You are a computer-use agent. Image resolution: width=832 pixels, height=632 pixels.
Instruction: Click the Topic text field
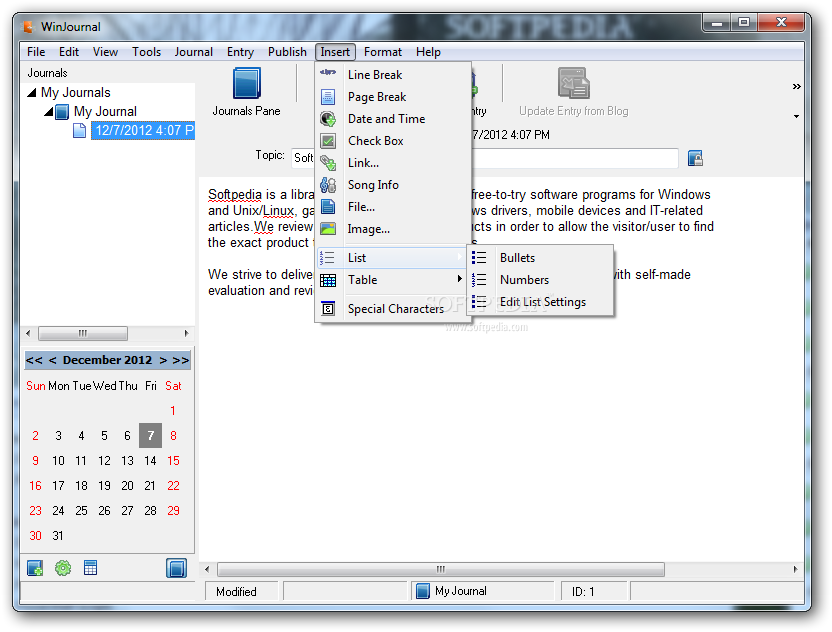484,158
